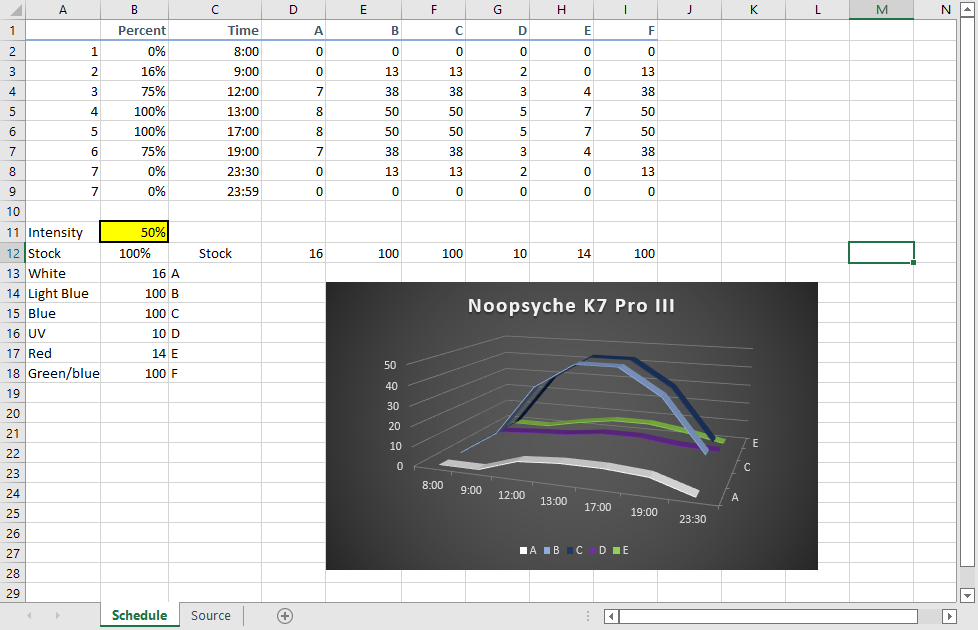Click legend entry D in the chart

click(598, 550)
